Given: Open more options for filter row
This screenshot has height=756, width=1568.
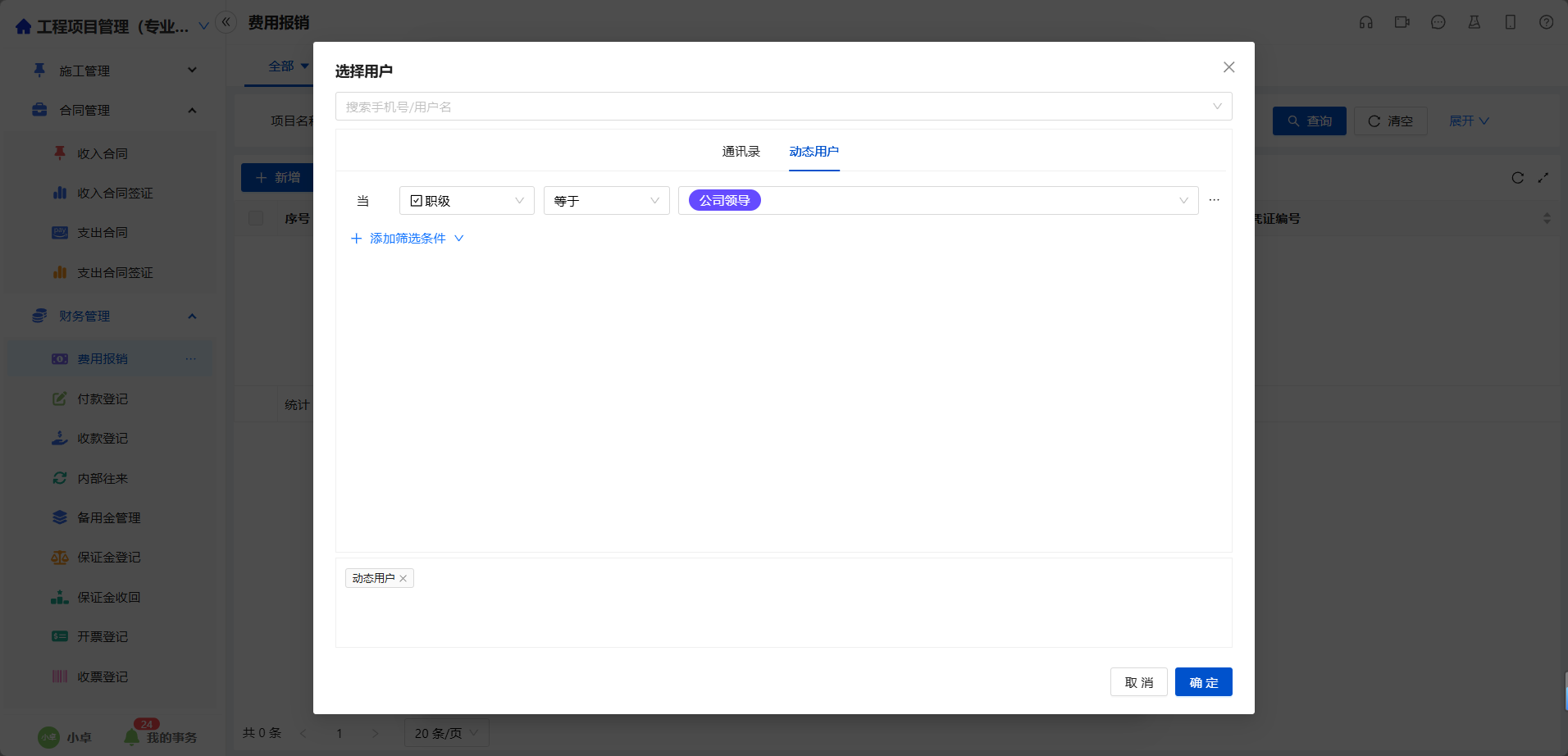Looking at the screenshot, I should (1214, 200).
